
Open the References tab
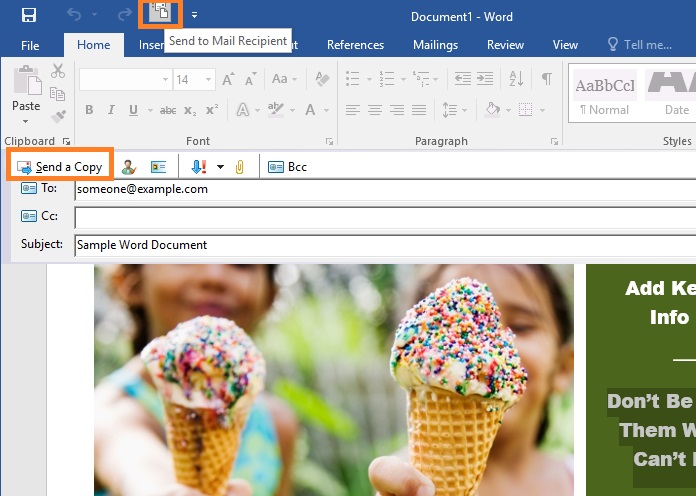click(x=355, y=45)
